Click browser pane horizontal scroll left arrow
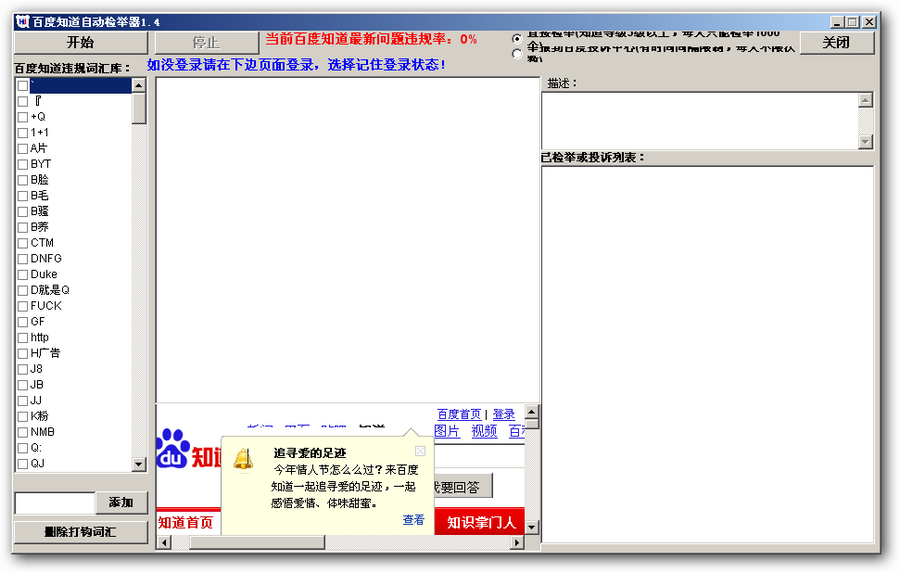900x573 pixels. tap(165, 542)
